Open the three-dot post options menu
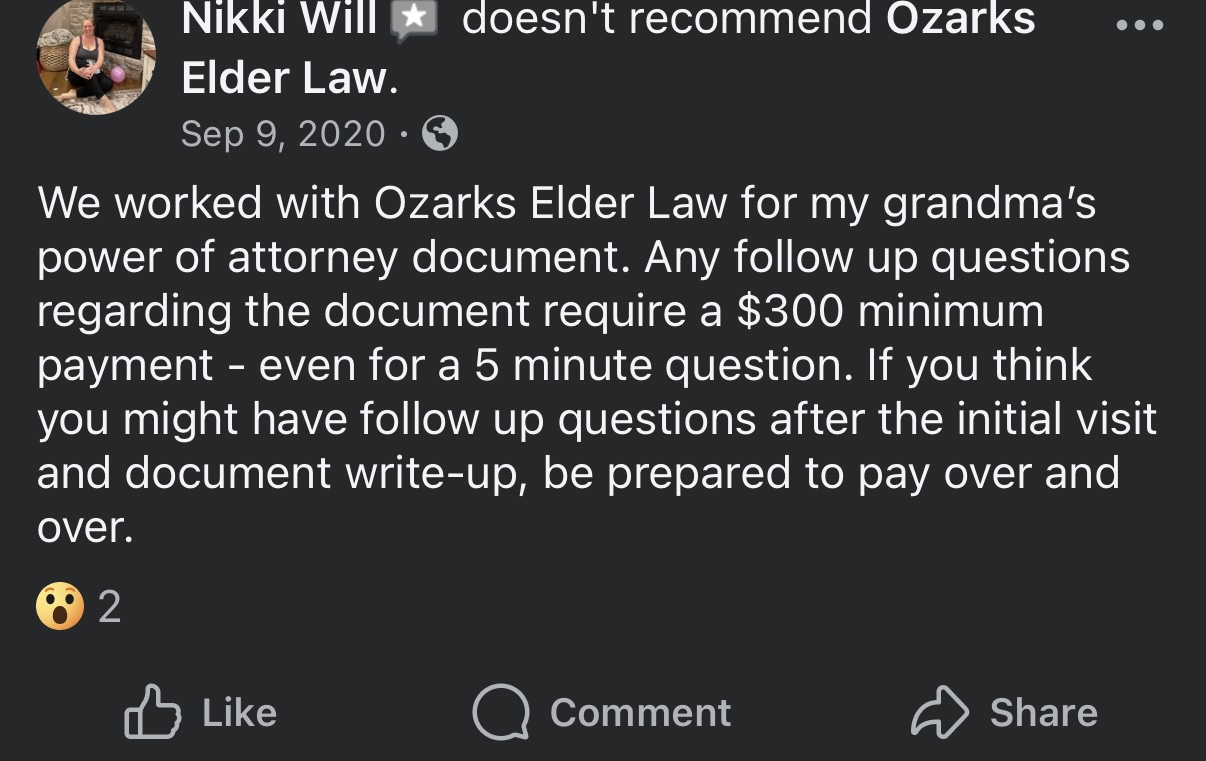 pyautogui.click(x=1140, y=26)
